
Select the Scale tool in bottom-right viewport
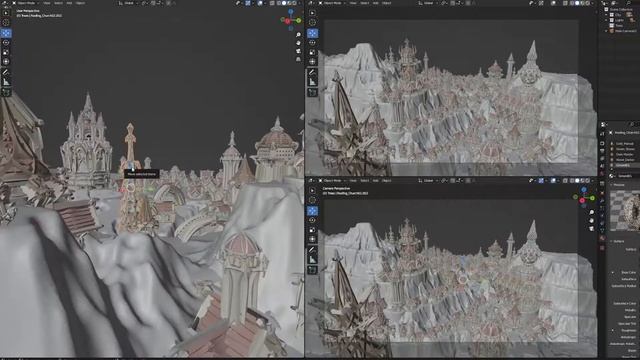tap(312, 230)
